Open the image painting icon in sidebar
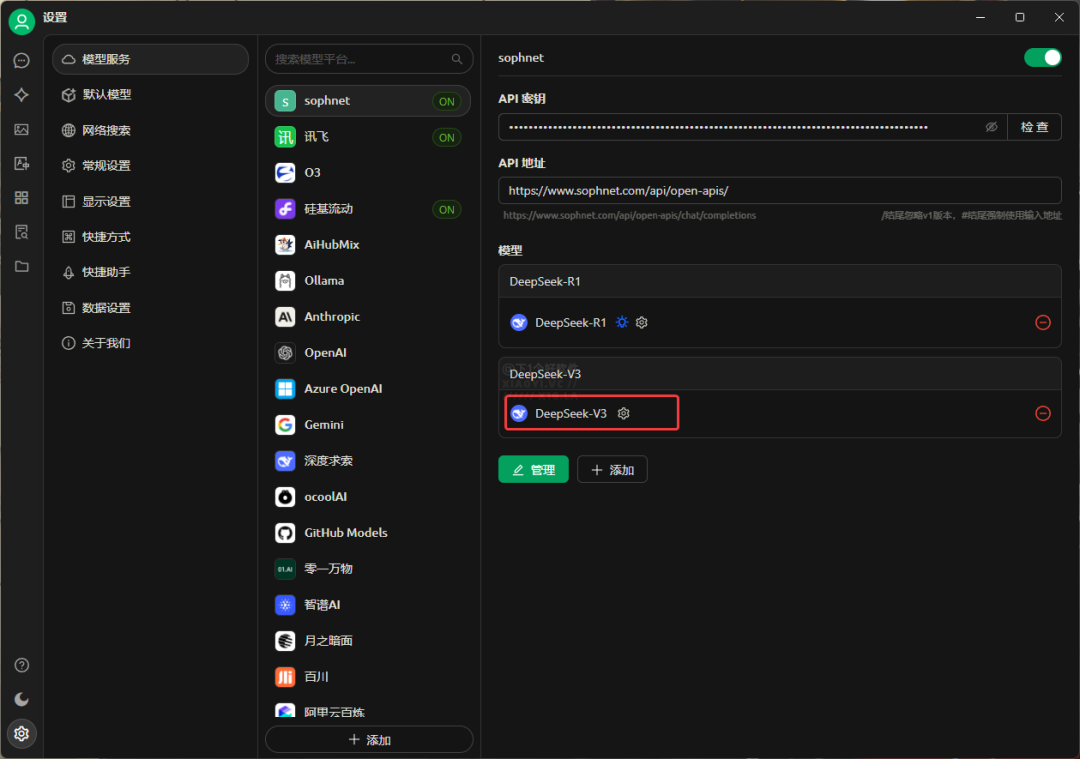 pos(21,129)
